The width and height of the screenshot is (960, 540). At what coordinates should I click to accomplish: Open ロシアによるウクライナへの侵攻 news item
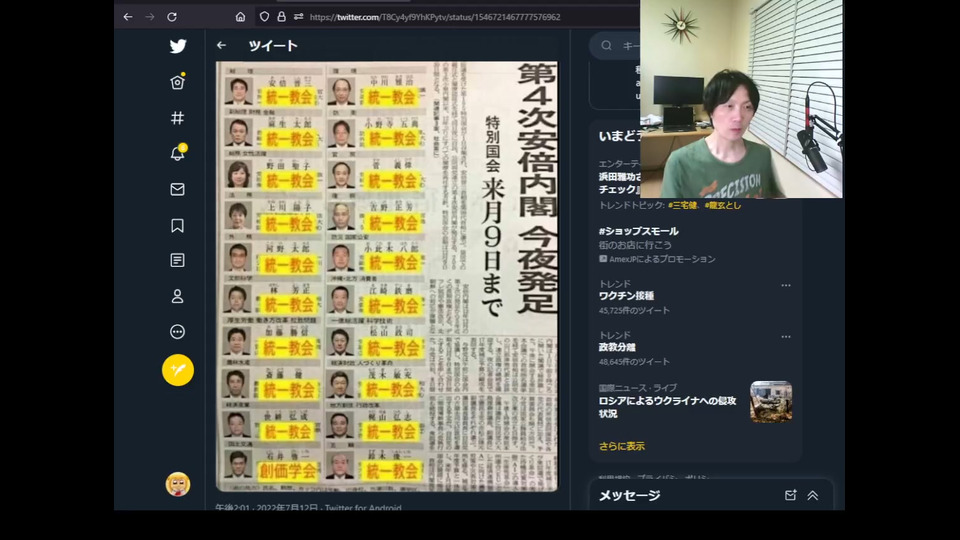667,407
